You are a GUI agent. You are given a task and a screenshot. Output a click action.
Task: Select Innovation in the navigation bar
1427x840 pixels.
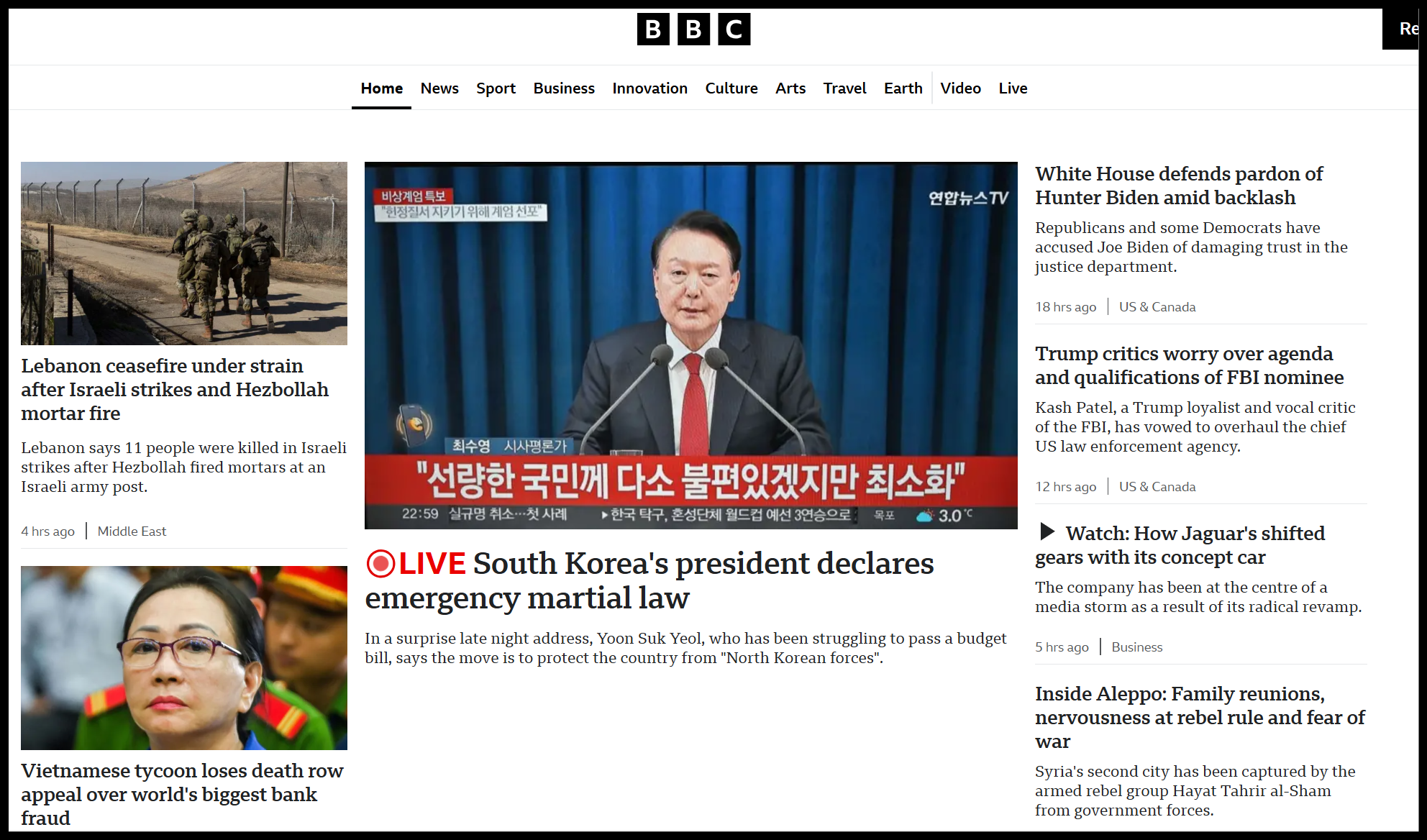click(x=649, y=88)
